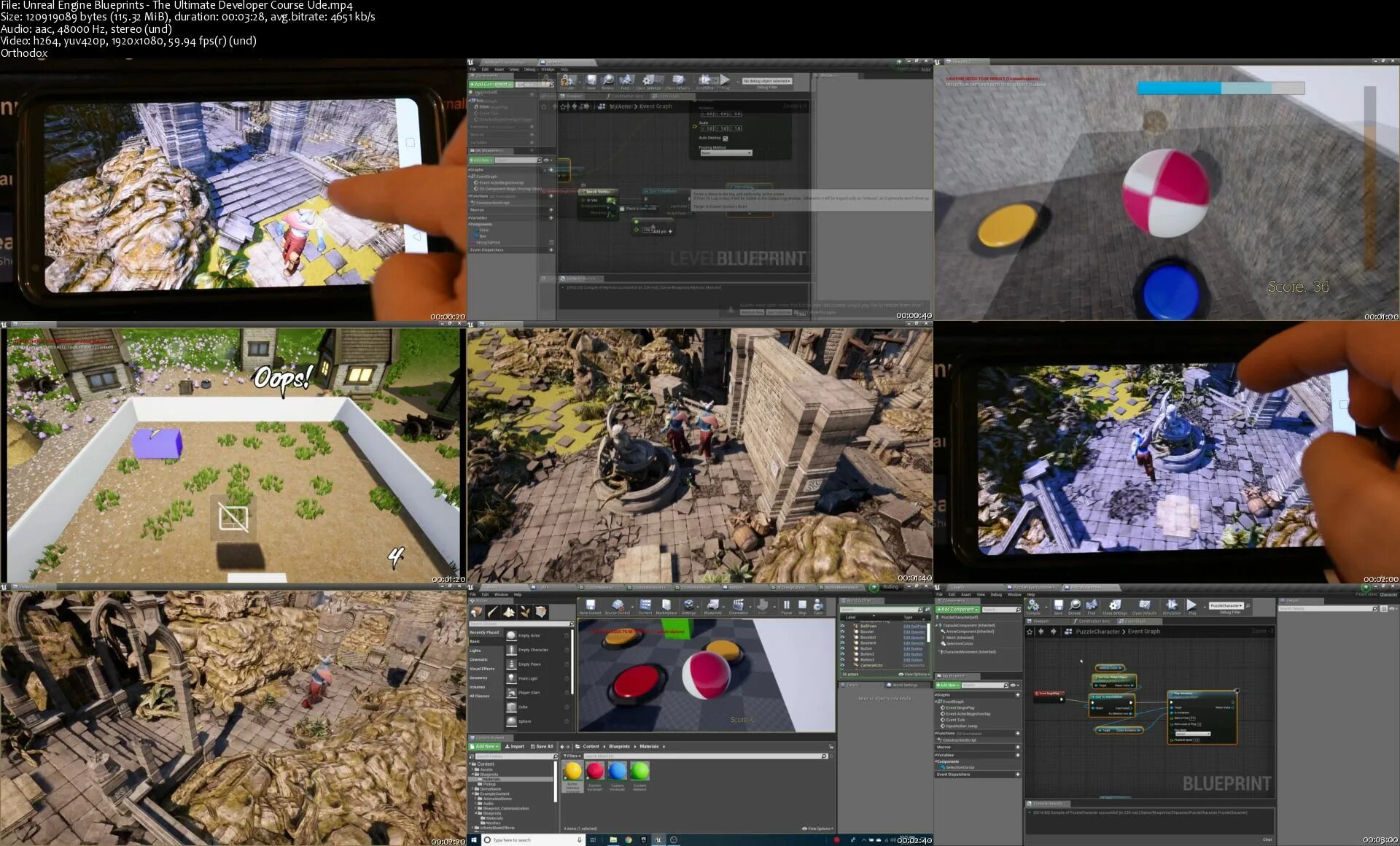Screen dimensions: 1400x846
Task: Select Landscape mode icon in Modes panel
Action: [x=509, y=612]
